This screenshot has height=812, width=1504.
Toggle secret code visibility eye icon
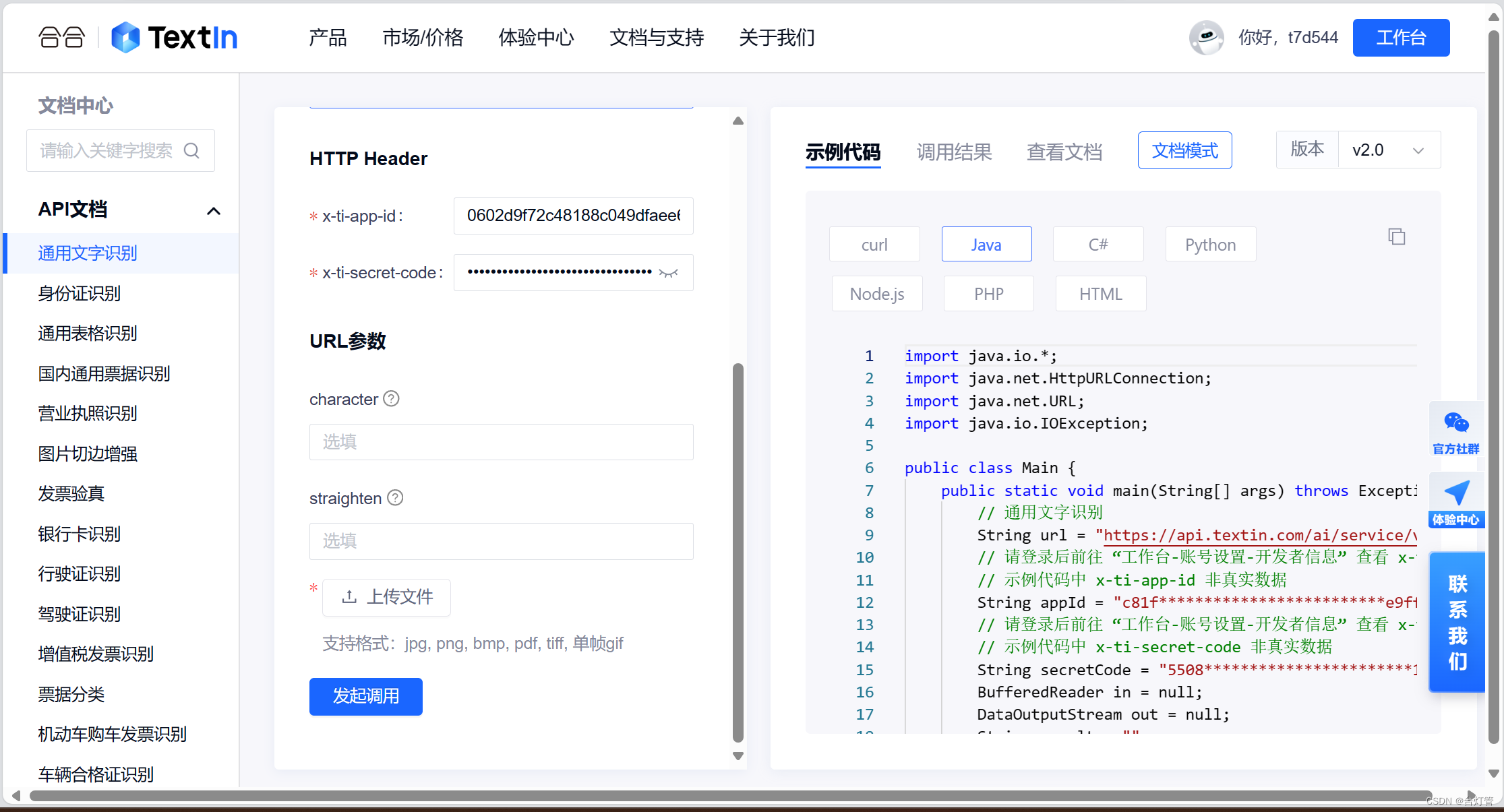click(x=669, y=273)
